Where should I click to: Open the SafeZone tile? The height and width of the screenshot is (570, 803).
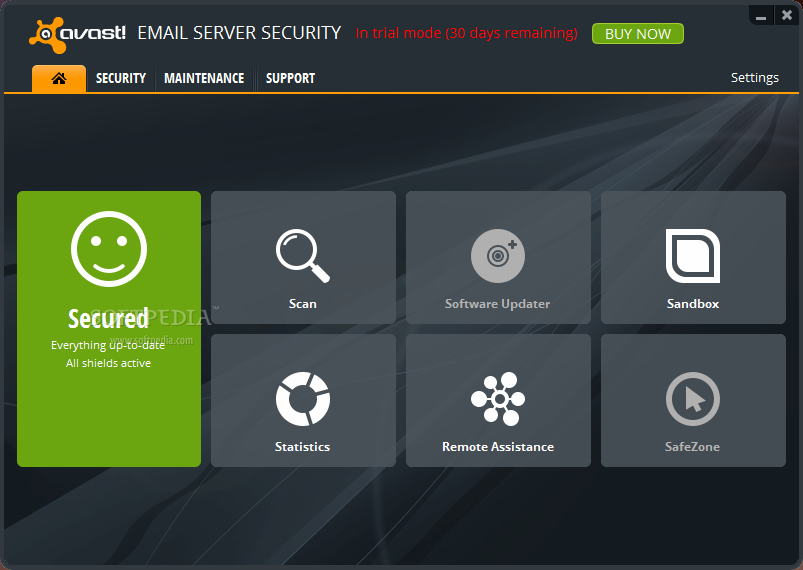point(693,400)
